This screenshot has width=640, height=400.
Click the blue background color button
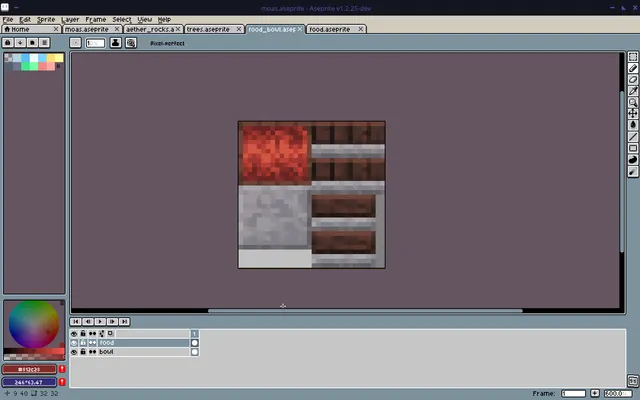point(29,382)
